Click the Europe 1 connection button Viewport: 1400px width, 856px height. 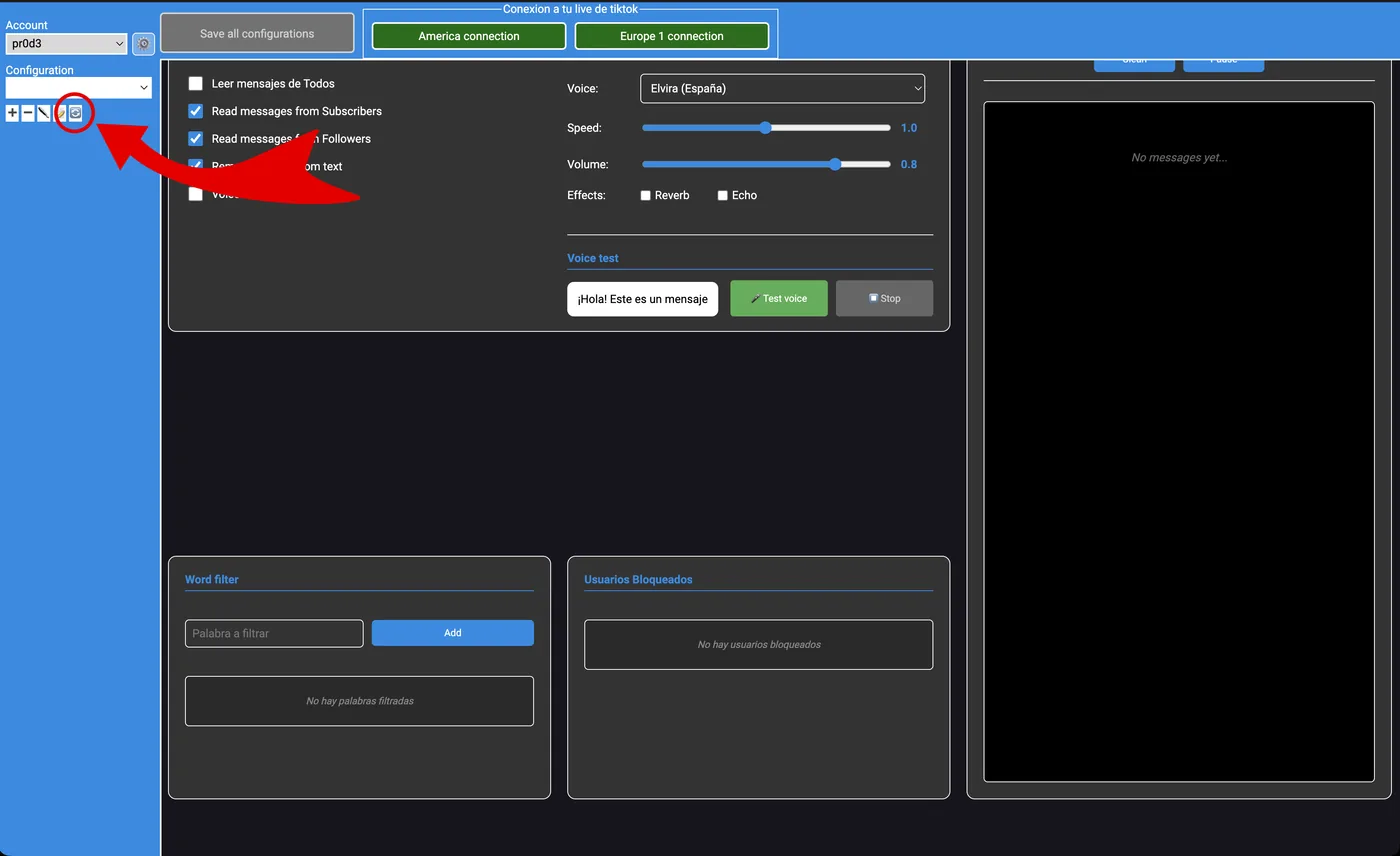point(672,36)
